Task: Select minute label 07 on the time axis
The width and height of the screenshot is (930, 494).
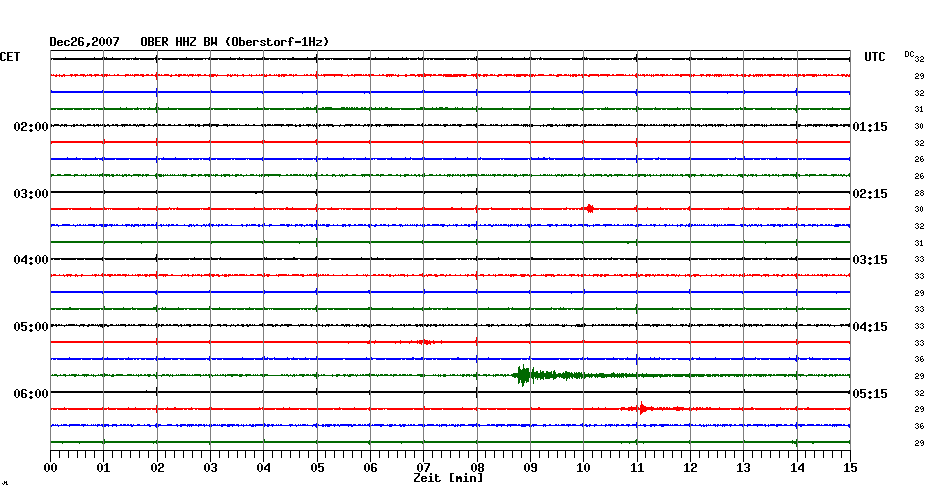Action: coord(423,468)
